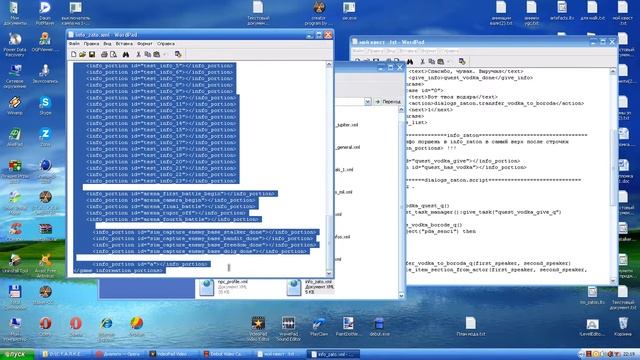The width and height of the screenshot is (640, 360).
Task: Open Print Preview from the toolbar
Action: coord(113,54)
